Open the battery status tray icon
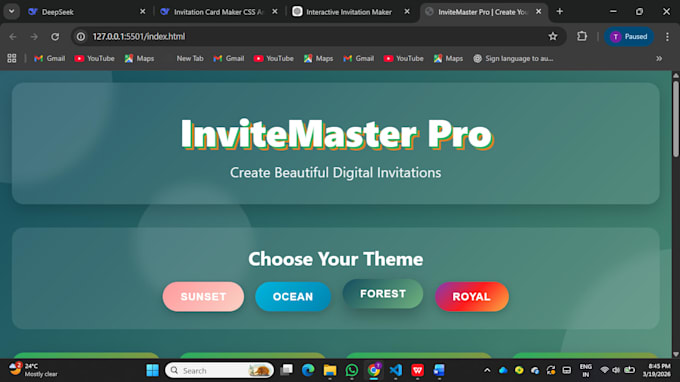Viewport: 680px width, 382px height. click(x=629, y=370)
